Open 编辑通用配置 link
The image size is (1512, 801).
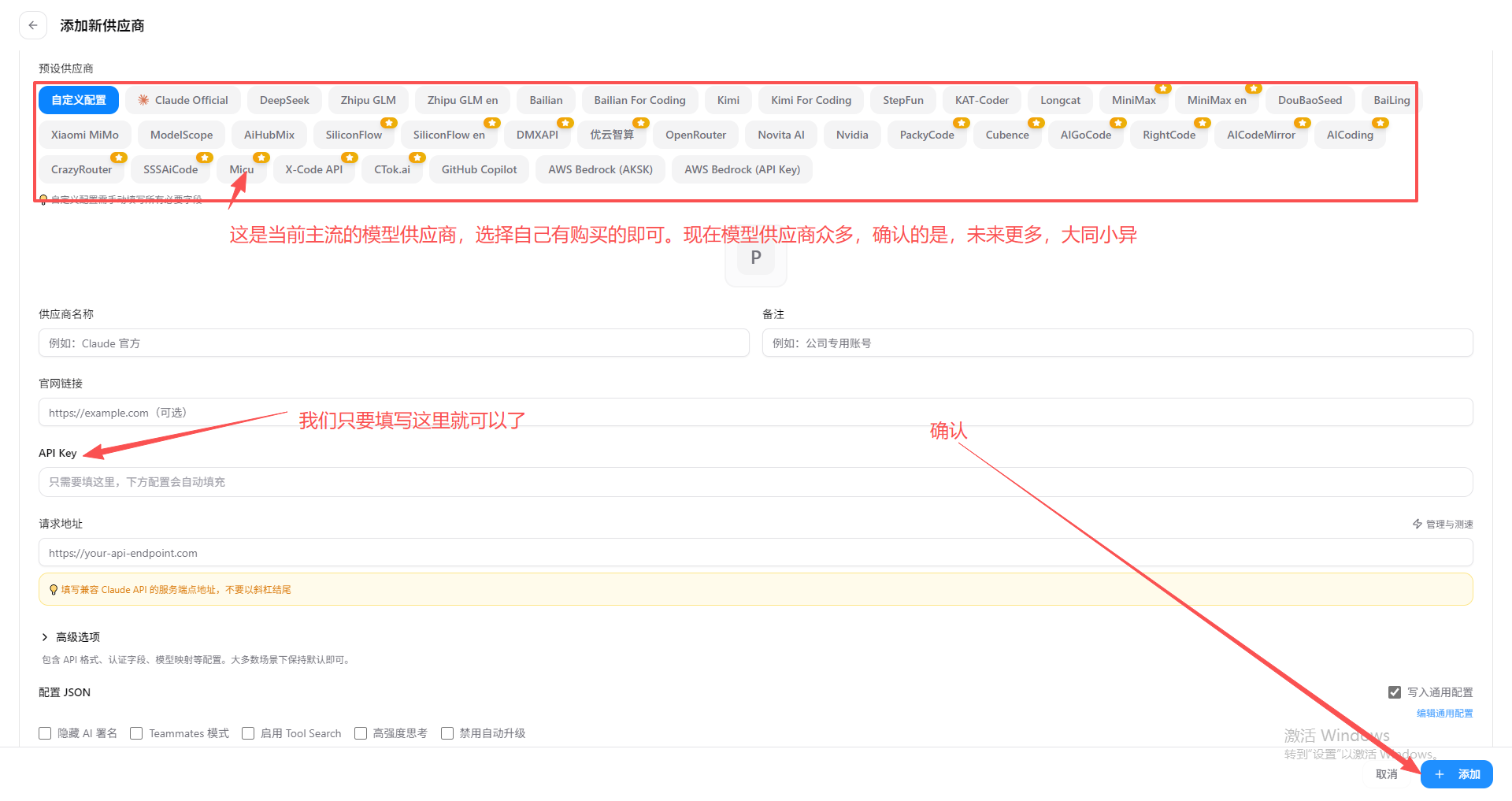pos(1444,712)
